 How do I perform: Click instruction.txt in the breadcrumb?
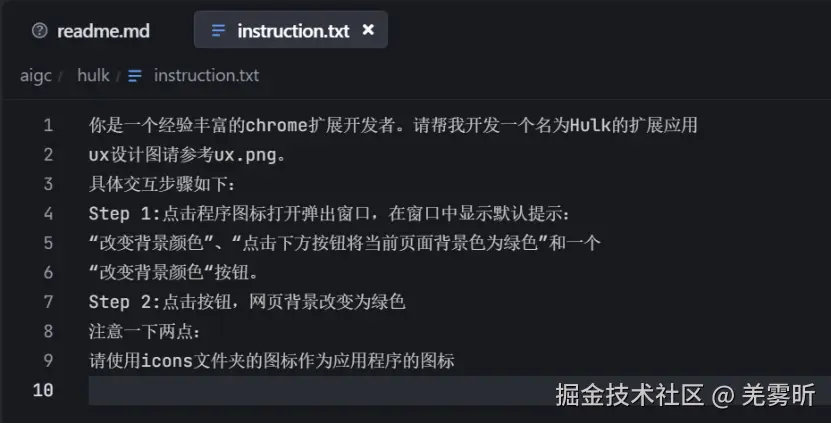(x=206, y=76)
